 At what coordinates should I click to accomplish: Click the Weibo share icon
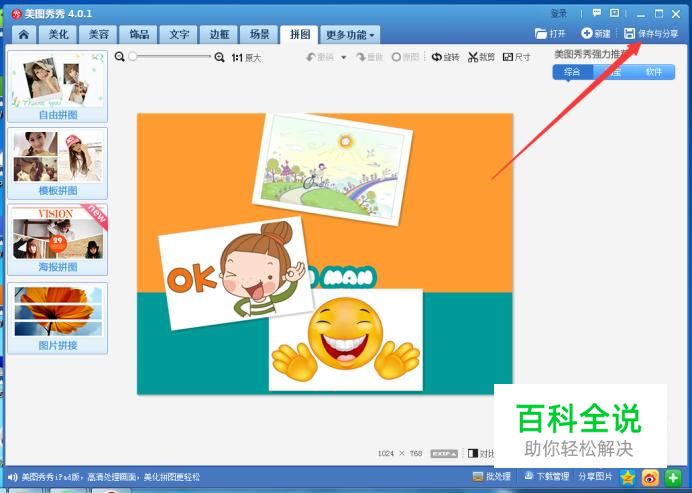[650, 477]
